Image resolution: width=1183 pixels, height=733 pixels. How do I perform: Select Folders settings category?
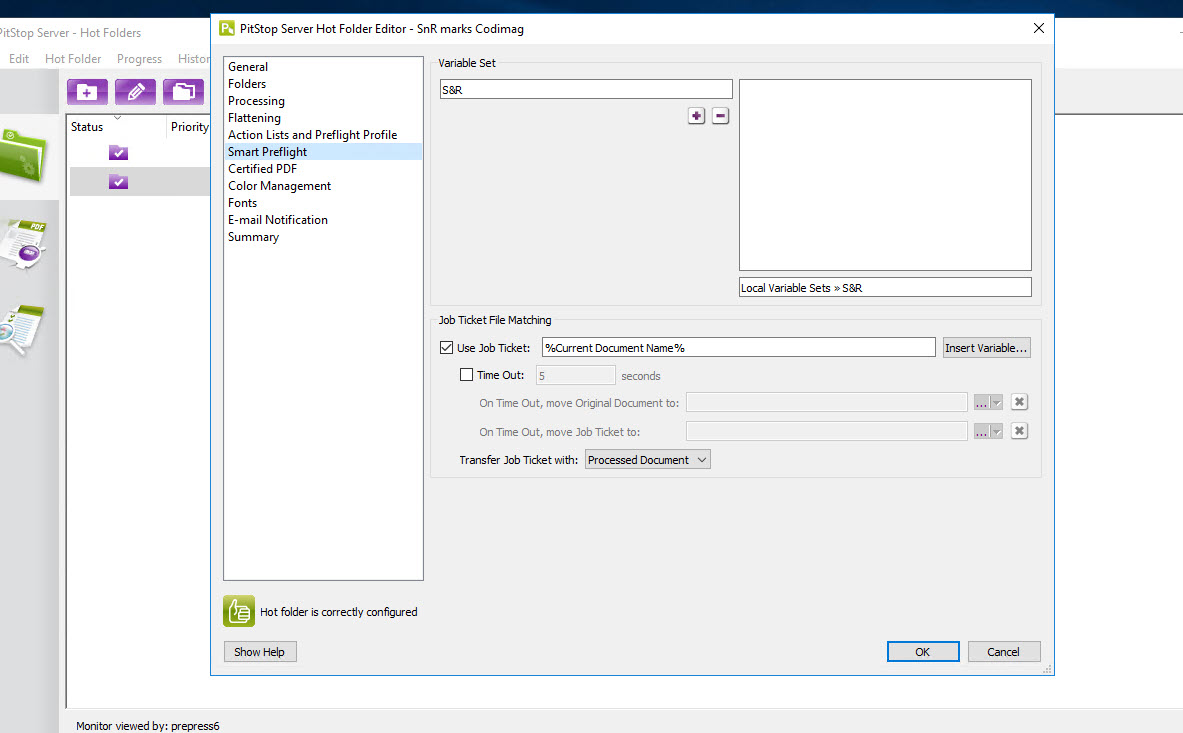pos(247,84)
